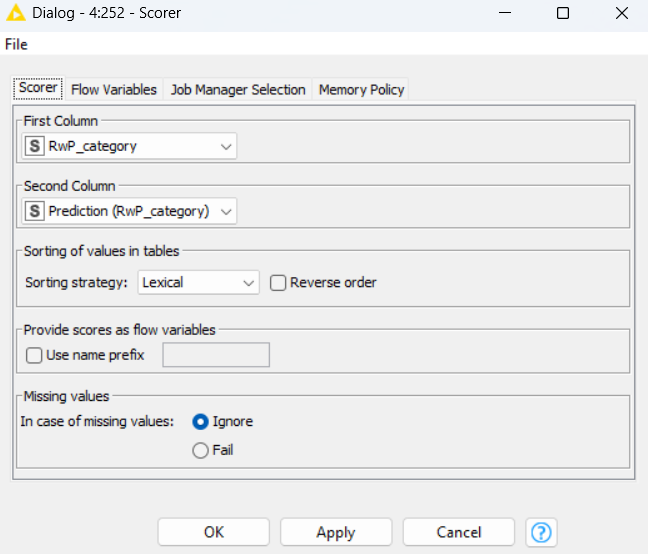
Task: Open the Sorting strategy Lexical dropdown
Action: click(198, 283)
